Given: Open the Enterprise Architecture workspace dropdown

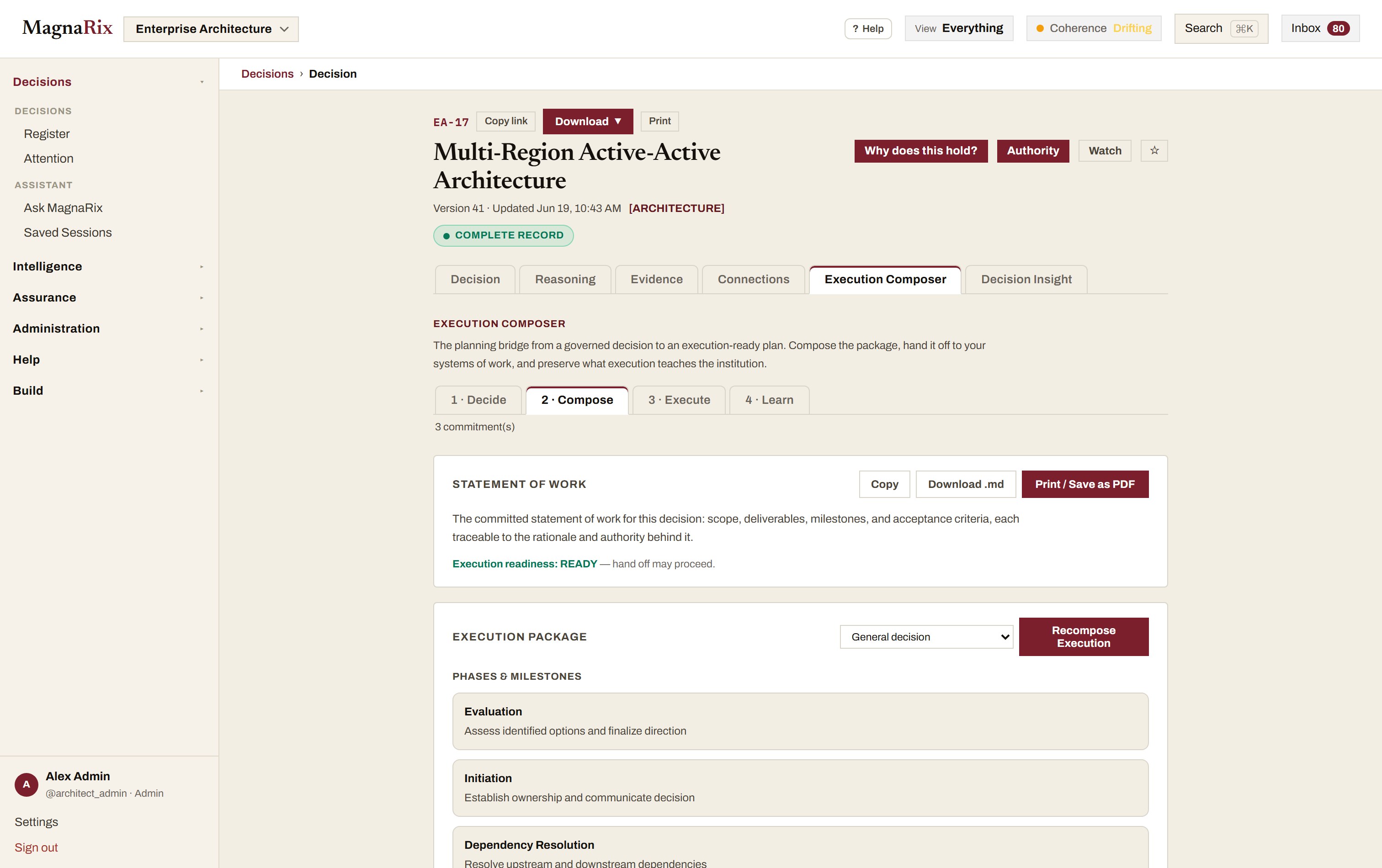Looking at the screenshot, I should pos(211,29).
